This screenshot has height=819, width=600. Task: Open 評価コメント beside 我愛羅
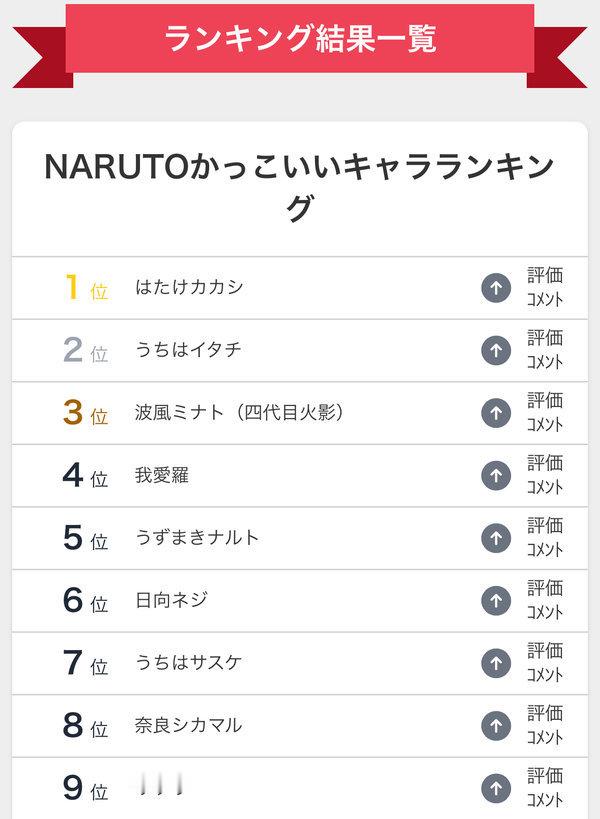coord(545,476)
